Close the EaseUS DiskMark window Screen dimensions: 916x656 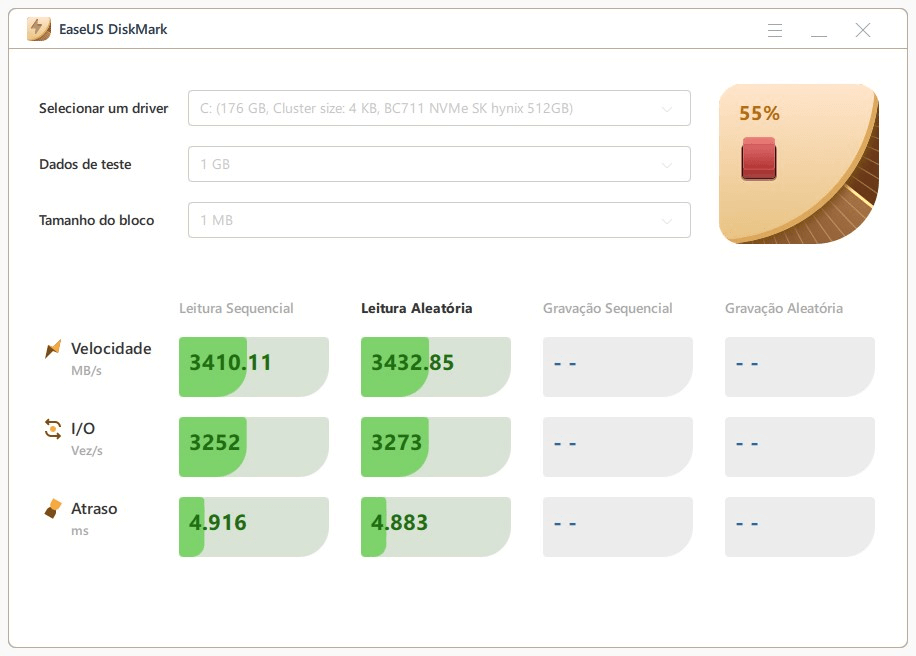863,30
